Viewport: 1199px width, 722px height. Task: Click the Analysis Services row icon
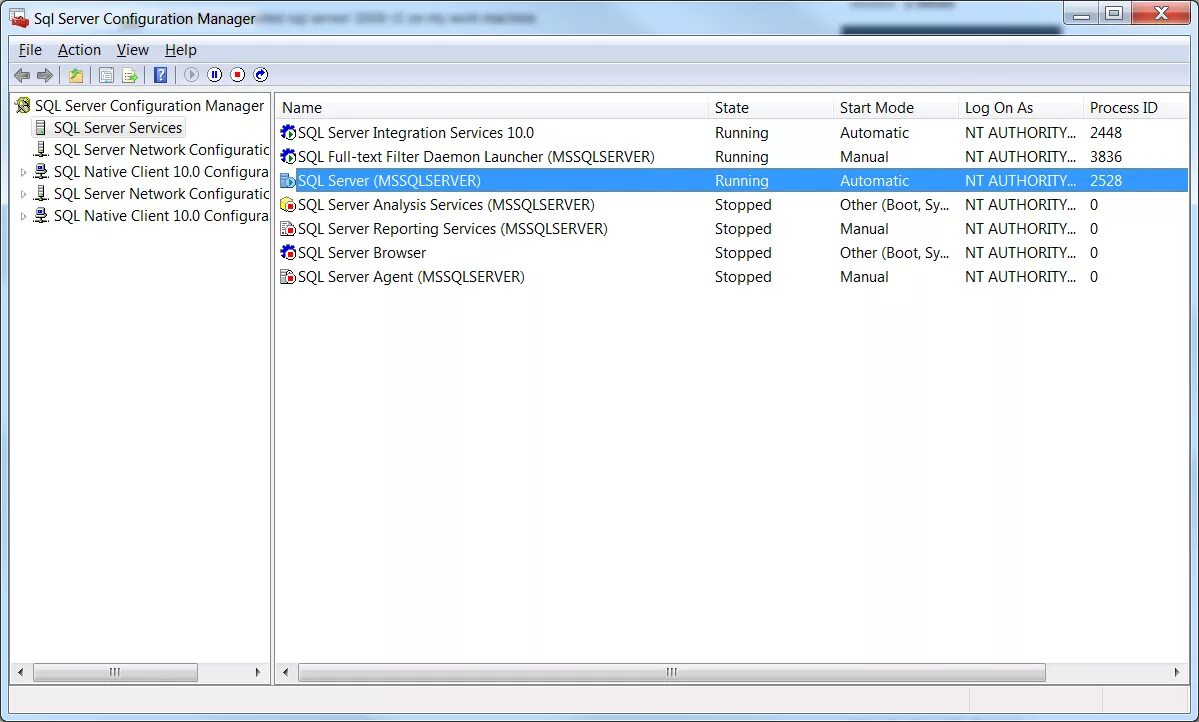288,205
